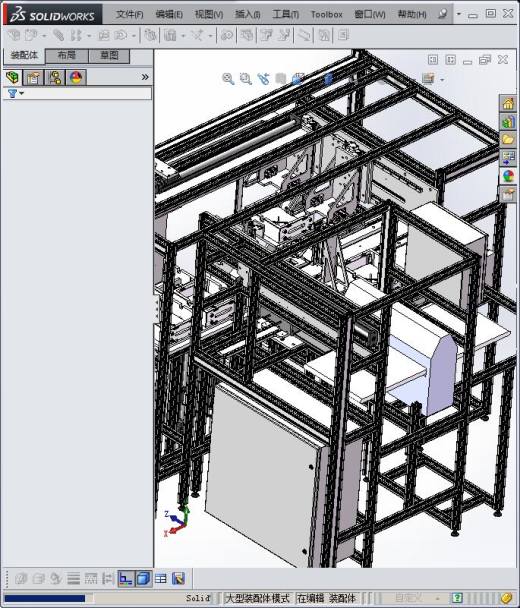
Task: Click the gold tag icon in status bar
Action: (506, 598)
